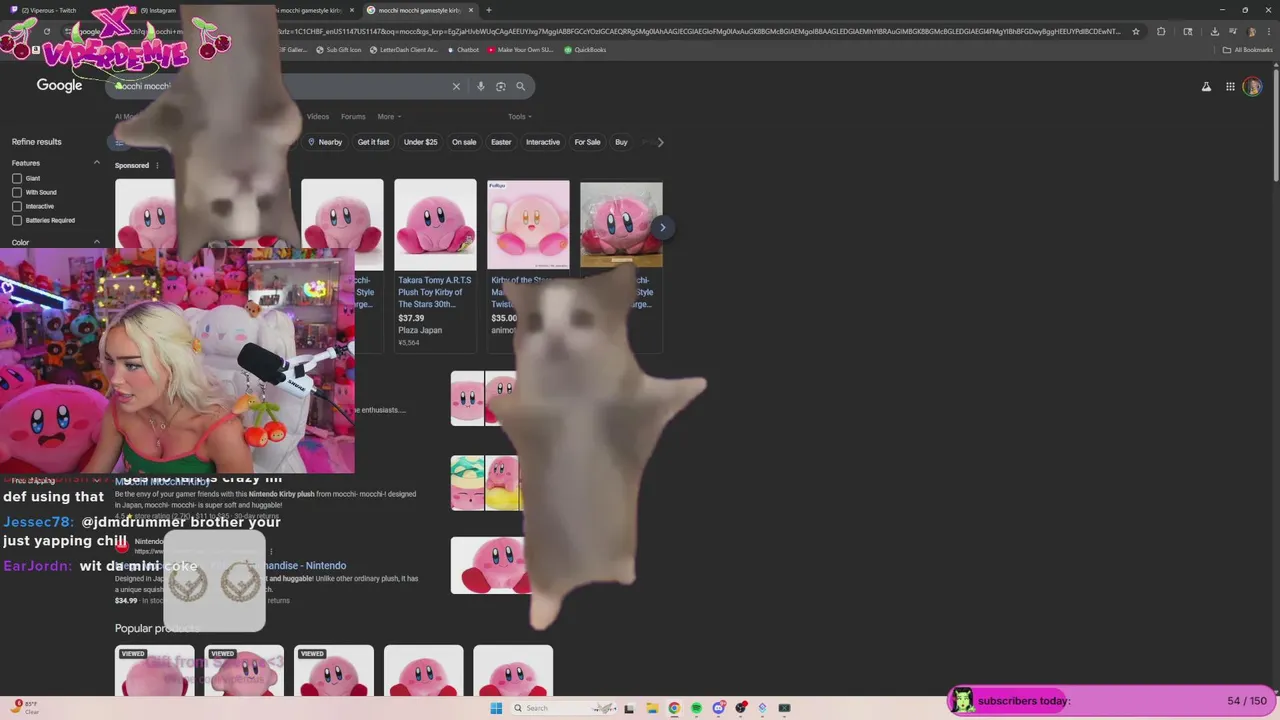Check the Interactive feature filter

17,206
